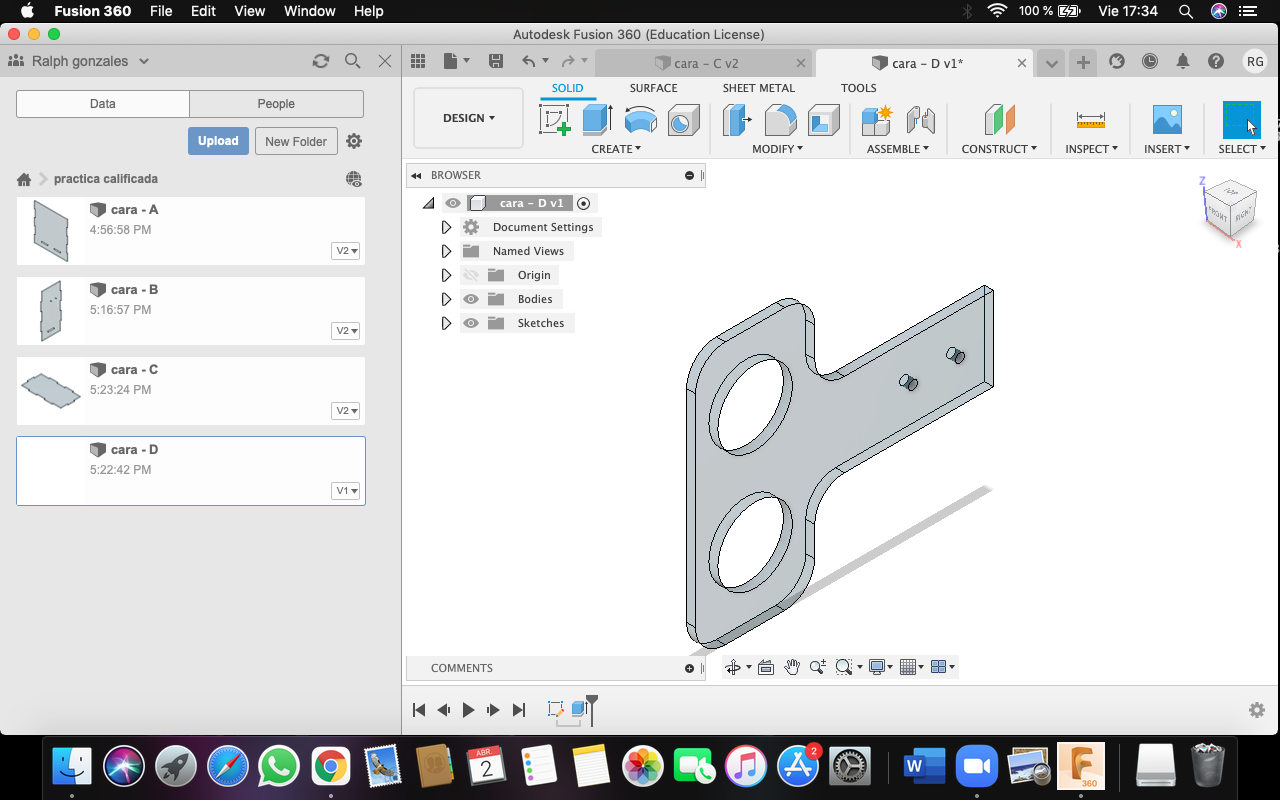
Task: Open the Help question mark
Action: coord(1216,61)
